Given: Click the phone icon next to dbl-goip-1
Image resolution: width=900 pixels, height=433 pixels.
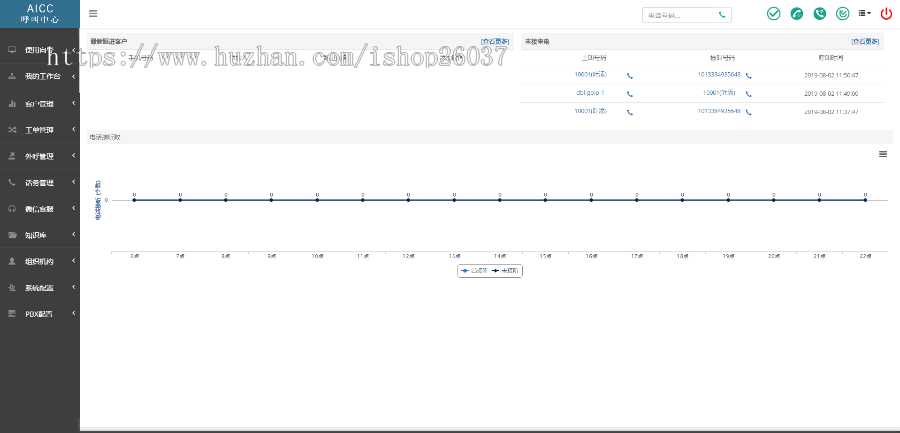Looking at the screenshot, I should [x=630, y=94].
